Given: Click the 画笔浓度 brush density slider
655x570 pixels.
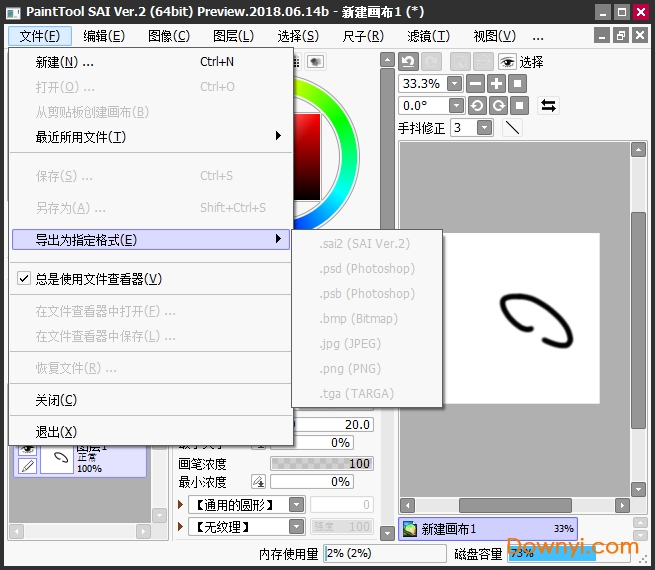Looking at the screenshot, I should point(322,464).
